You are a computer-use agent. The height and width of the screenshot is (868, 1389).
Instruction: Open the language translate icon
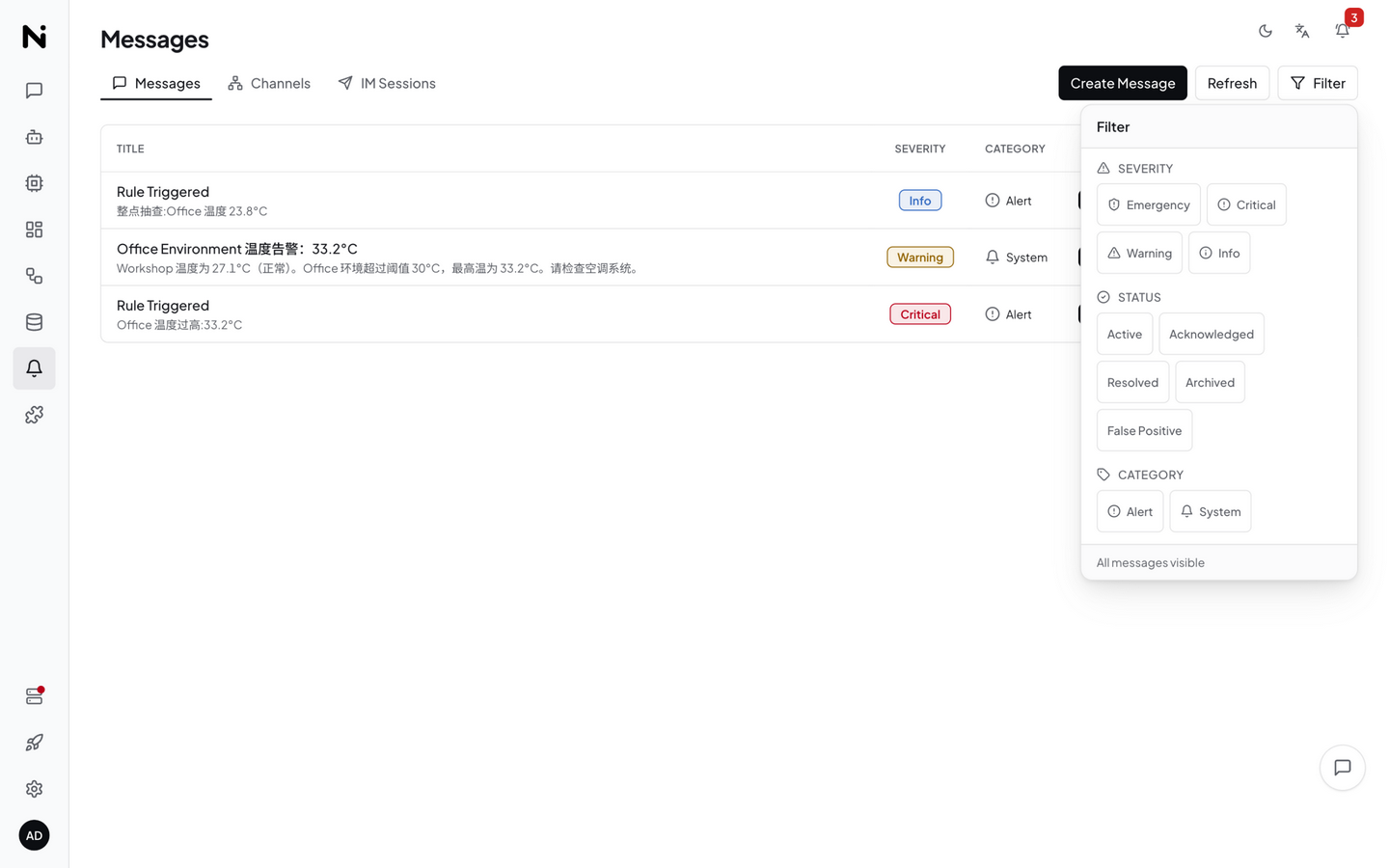pyautogui.click(x=1302, y=31)
